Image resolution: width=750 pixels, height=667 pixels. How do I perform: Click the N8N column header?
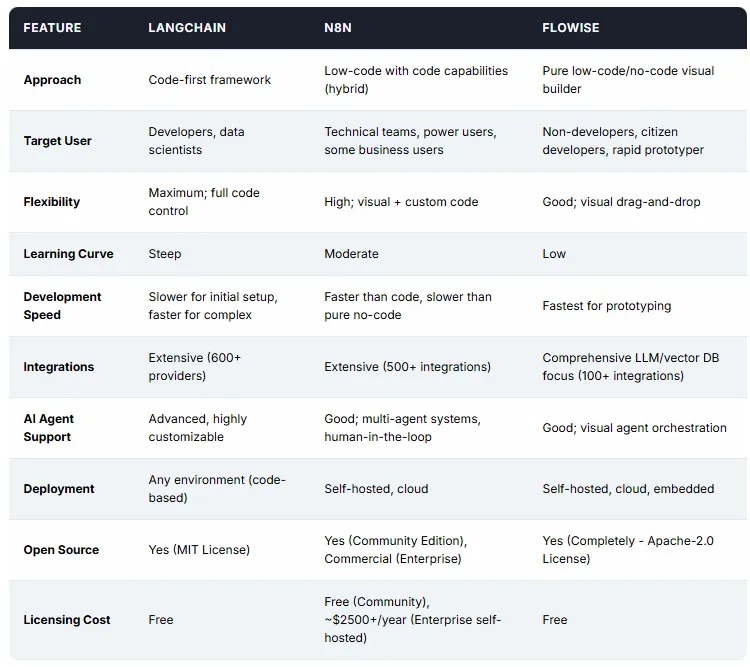339,28
